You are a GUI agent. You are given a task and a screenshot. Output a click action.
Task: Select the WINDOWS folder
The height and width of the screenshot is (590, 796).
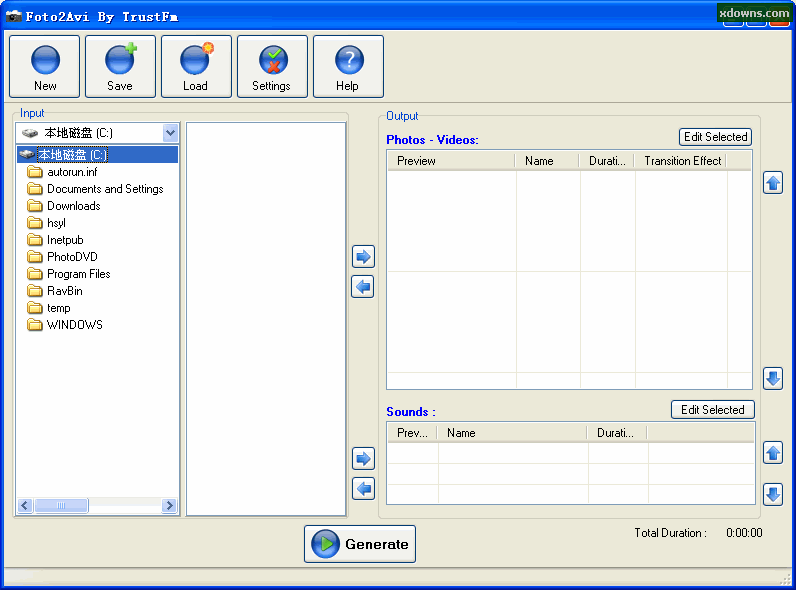74,325
